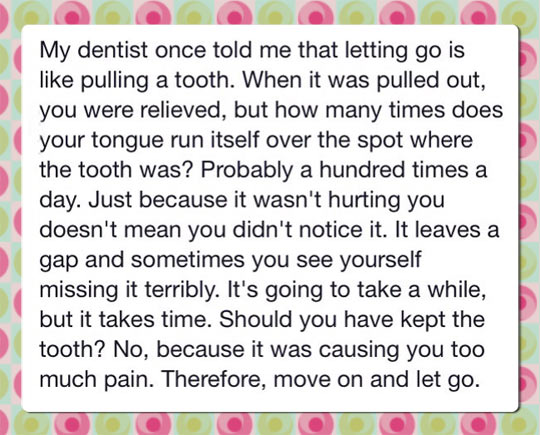Click the word "hurting" in the quote
The height and width of the screenshot is (435, 540).
(364, 200)
